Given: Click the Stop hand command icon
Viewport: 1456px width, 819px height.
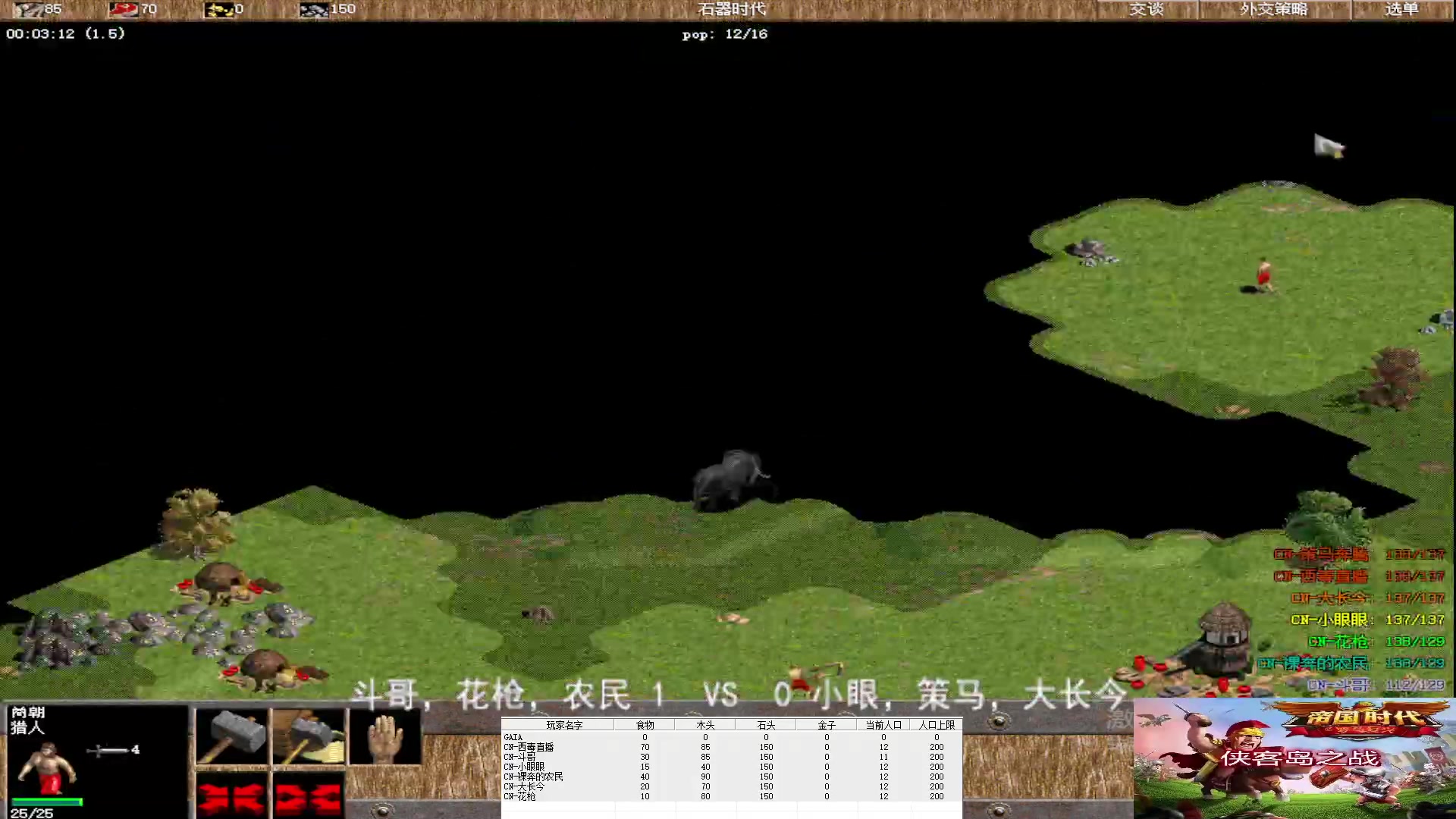Looking at the screenshot, I should (x=385, y=736).
